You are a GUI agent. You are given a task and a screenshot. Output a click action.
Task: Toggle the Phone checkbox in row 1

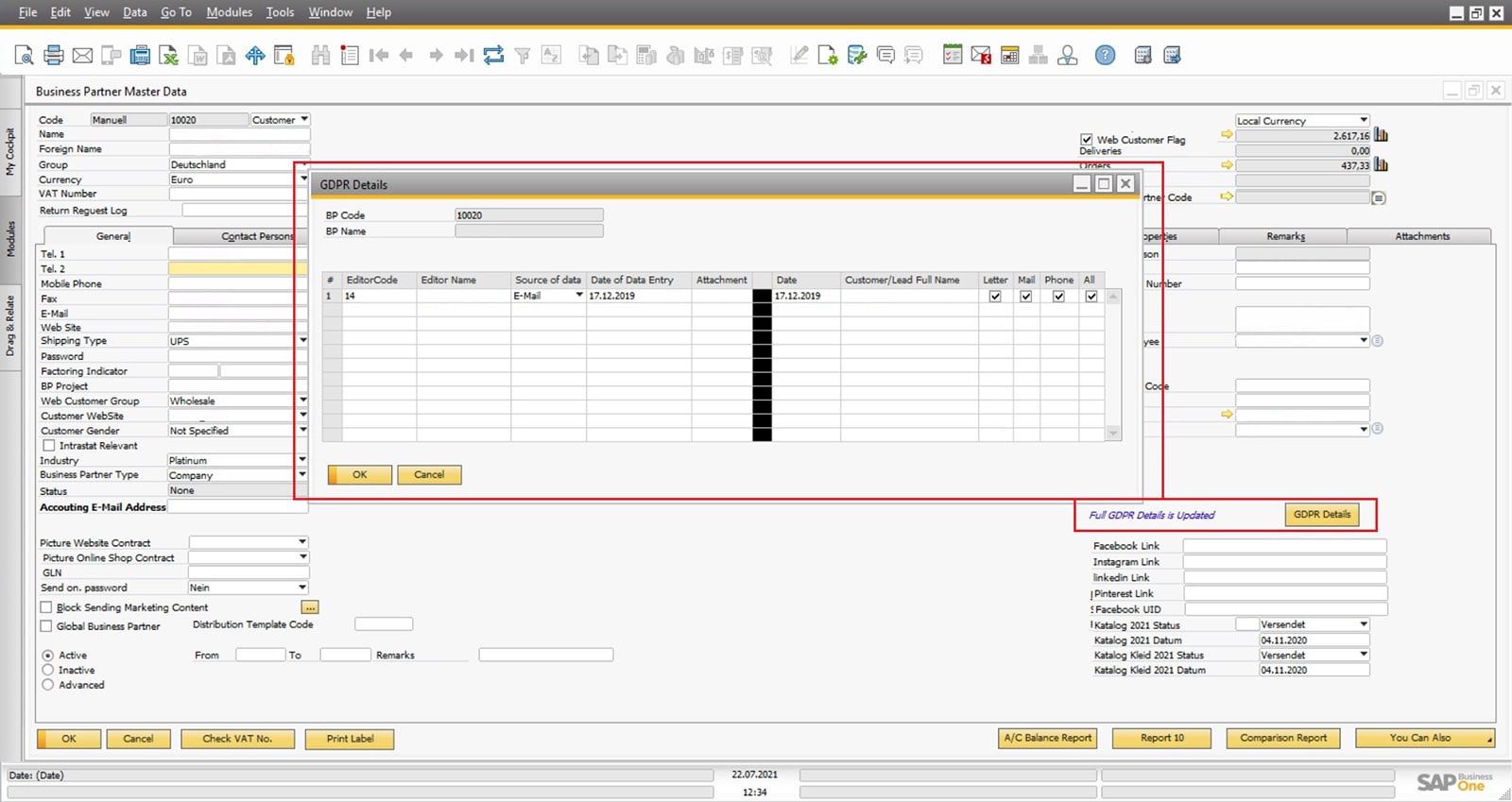[1059, 297]
